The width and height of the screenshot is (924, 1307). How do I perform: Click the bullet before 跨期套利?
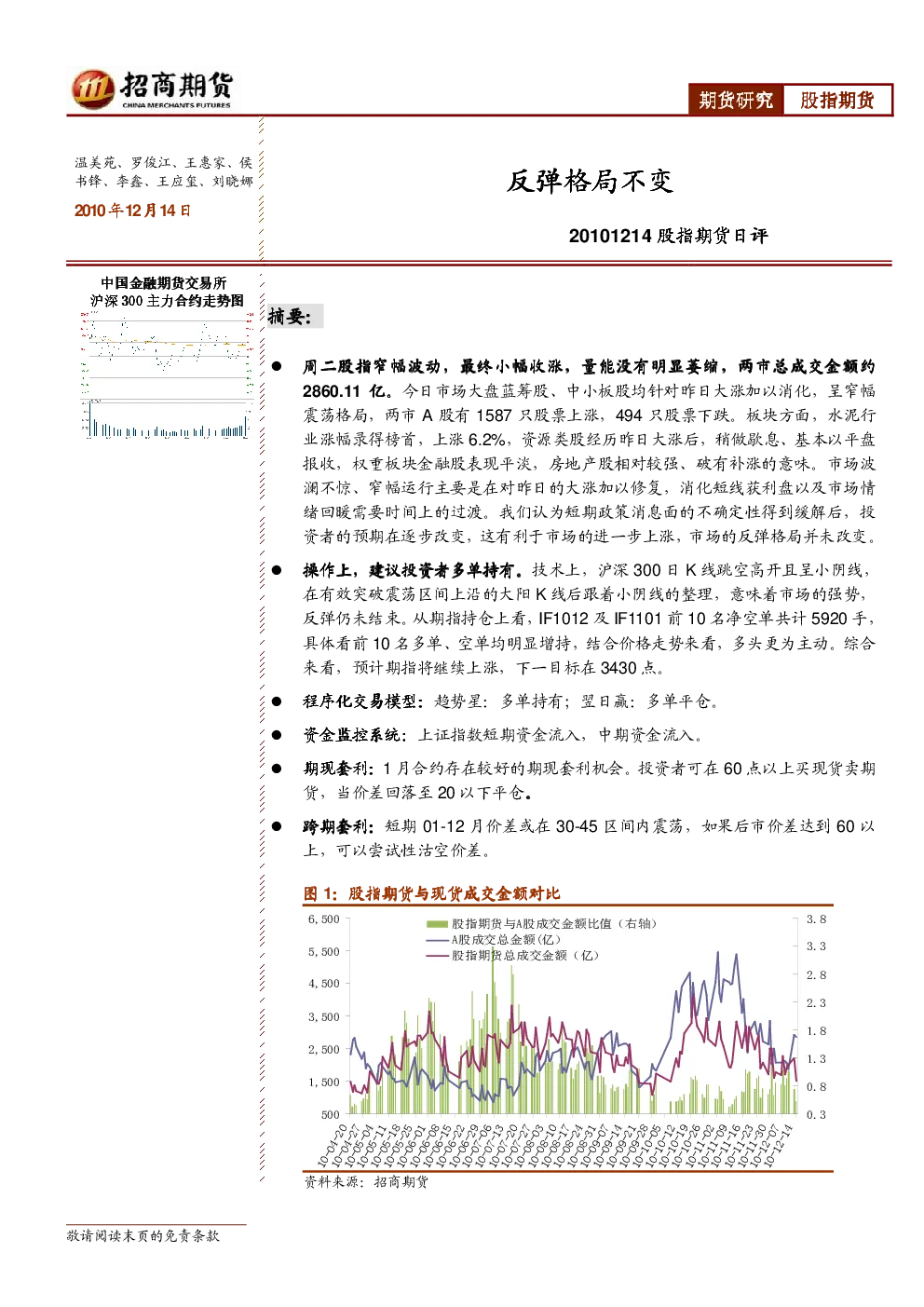point(277,826)
